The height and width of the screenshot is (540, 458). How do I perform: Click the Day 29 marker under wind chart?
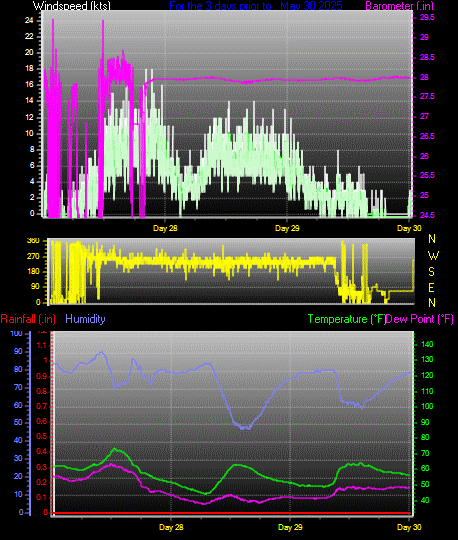tap(287, 228)
